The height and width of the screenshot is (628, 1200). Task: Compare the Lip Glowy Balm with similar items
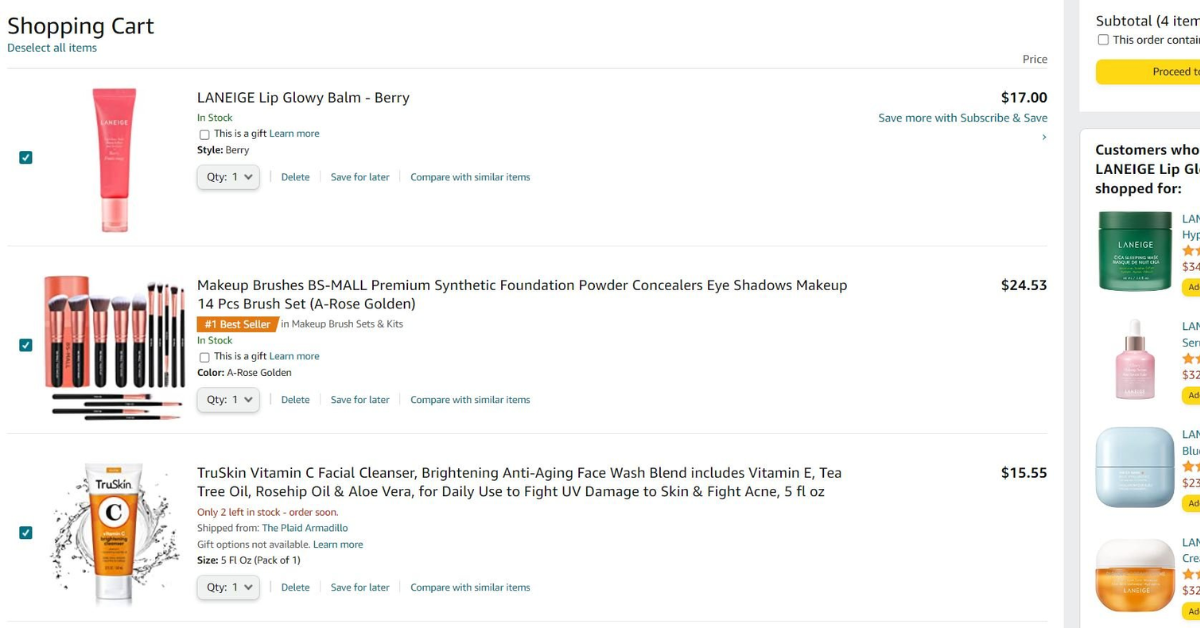[470, 177]
